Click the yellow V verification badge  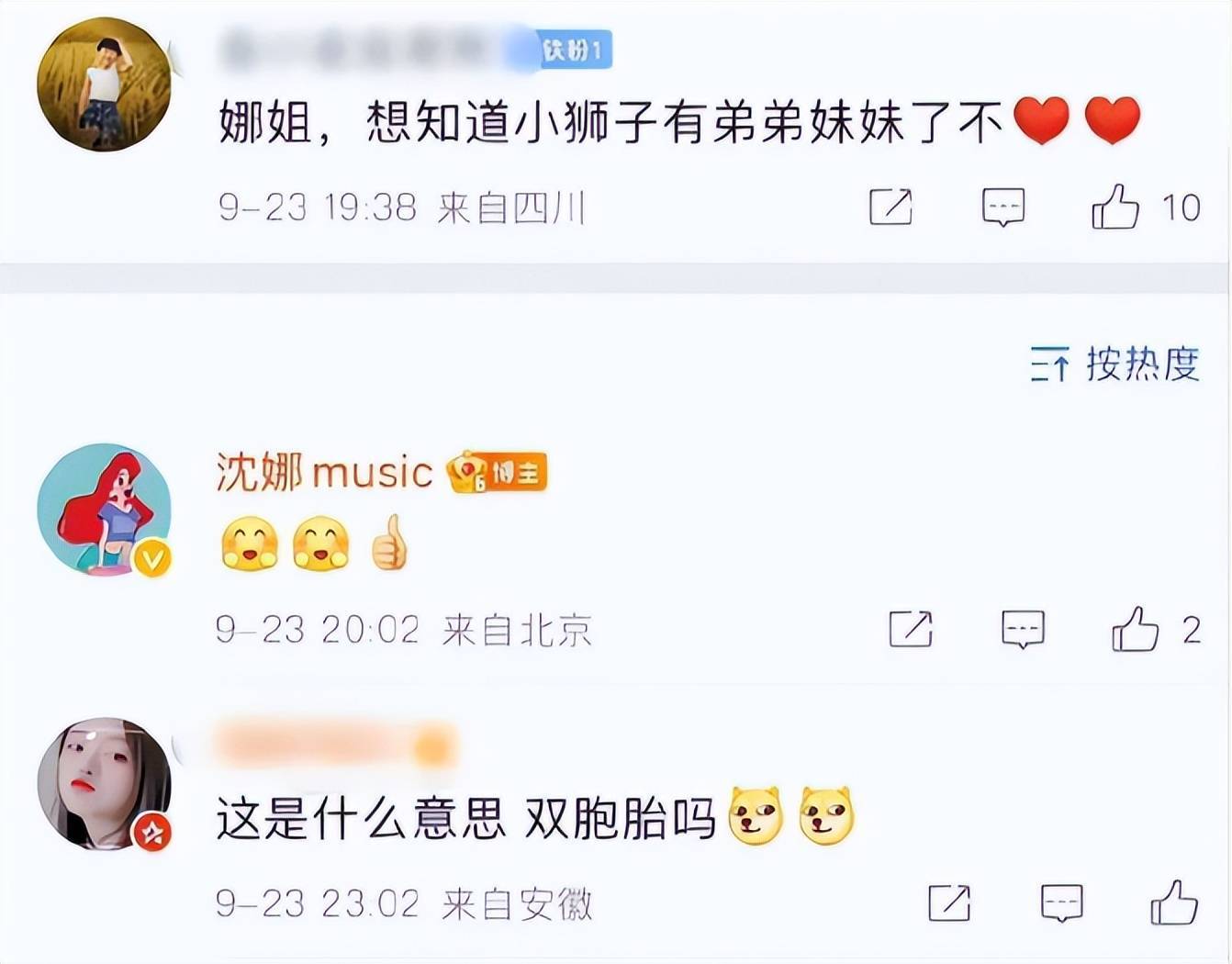pos(153,557)
